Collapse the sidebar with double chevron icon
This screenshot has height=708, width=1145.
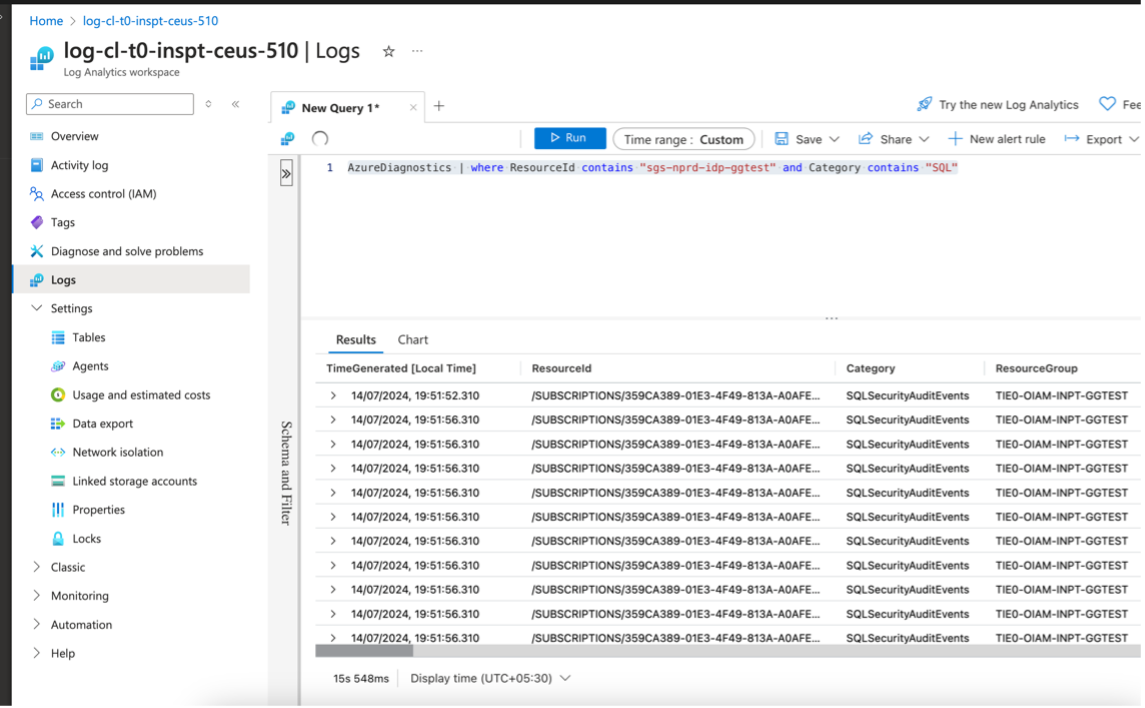pos(236,104)
